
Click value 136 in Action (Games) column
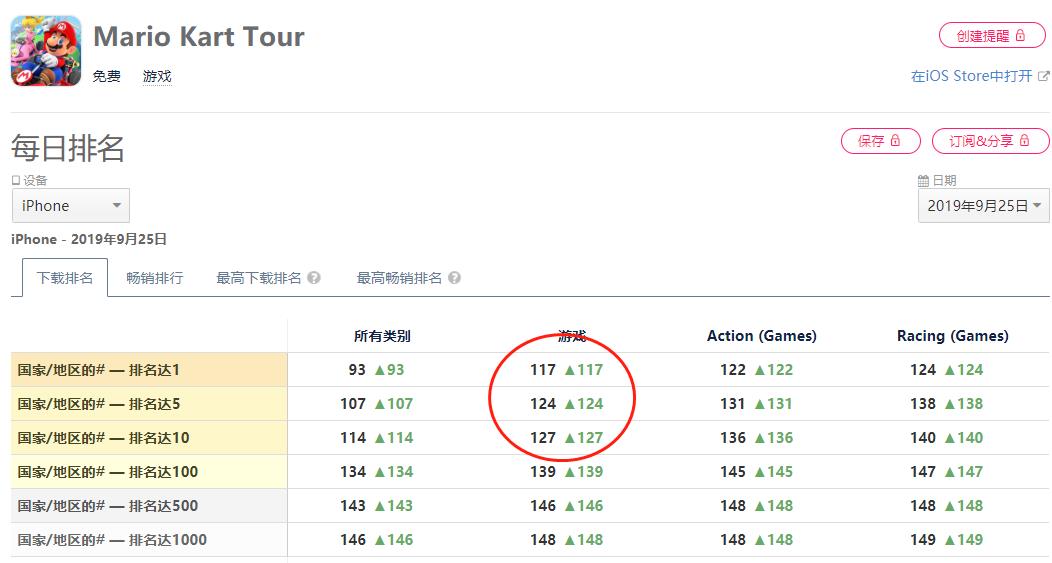733,438
